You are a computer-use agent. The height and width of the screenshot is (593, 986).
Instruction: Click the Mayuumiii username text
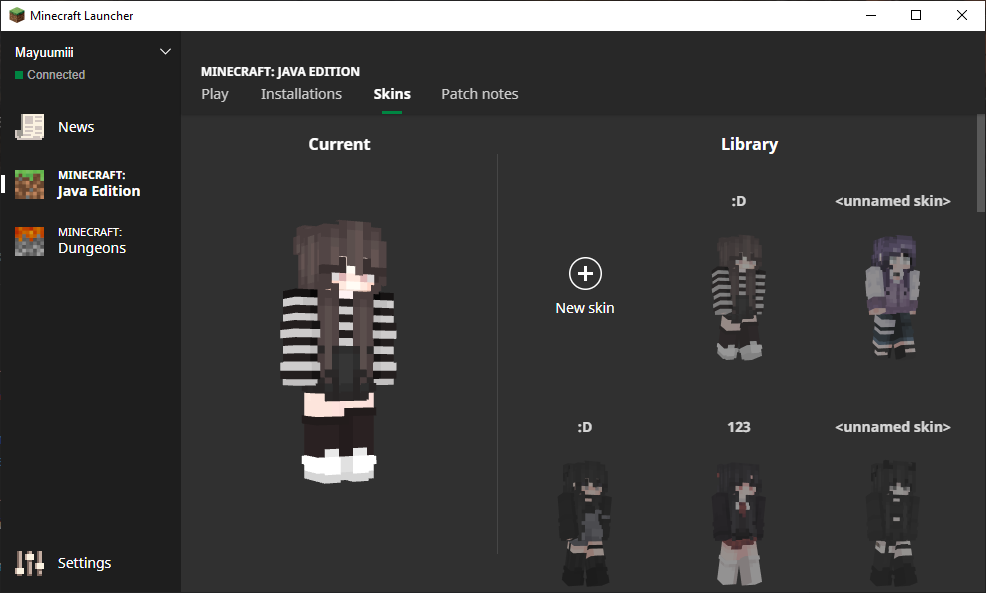tap(44, 52)
